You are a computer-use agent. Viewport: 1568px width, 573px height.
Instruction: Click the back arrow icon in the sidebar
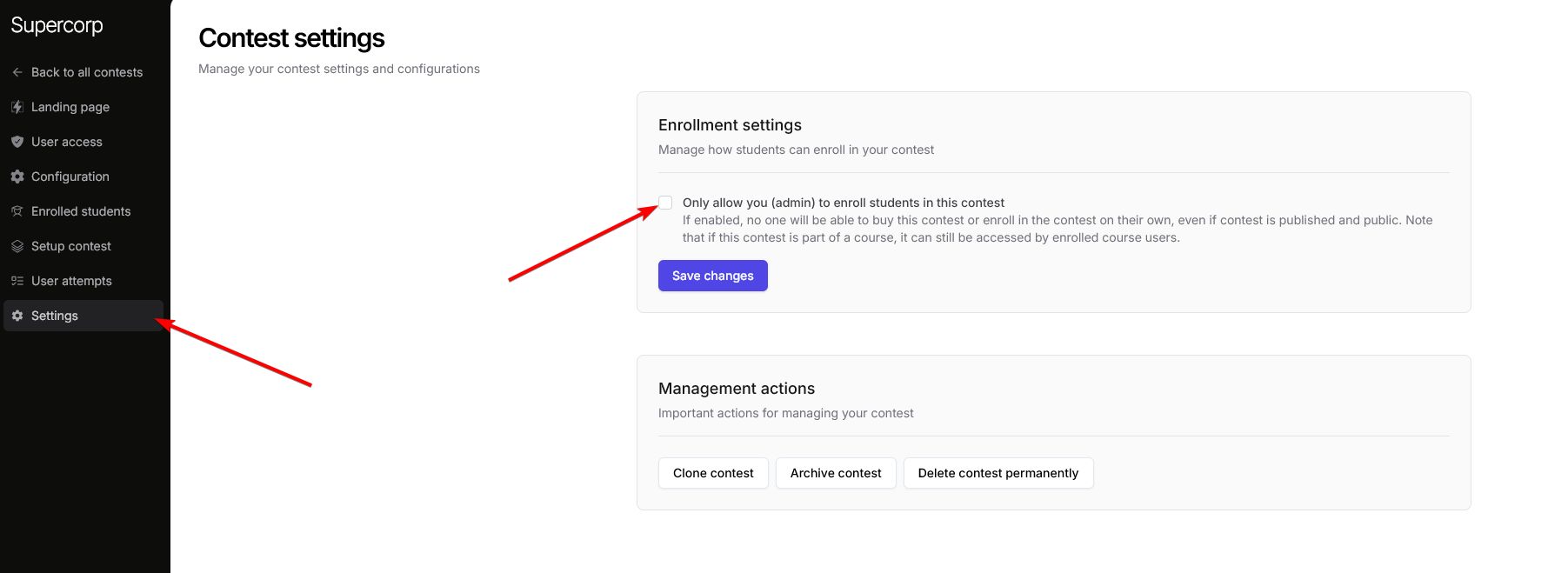(17, 72)
